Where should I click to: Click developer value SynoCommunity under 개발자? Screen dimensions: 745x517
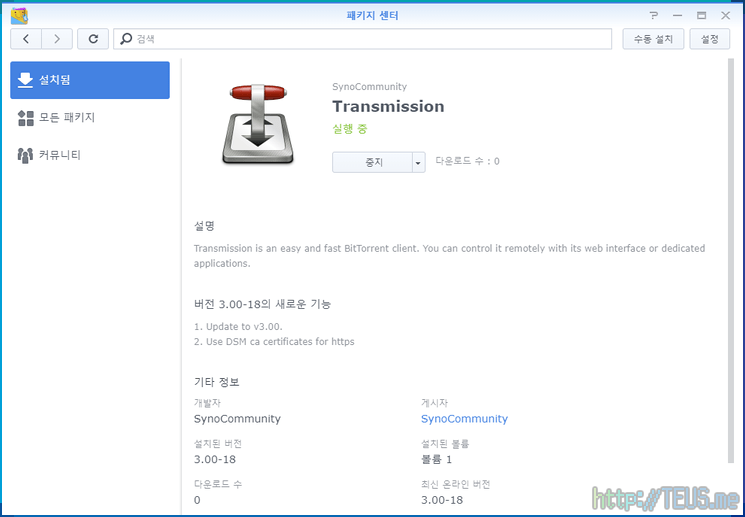pos(237,419)
